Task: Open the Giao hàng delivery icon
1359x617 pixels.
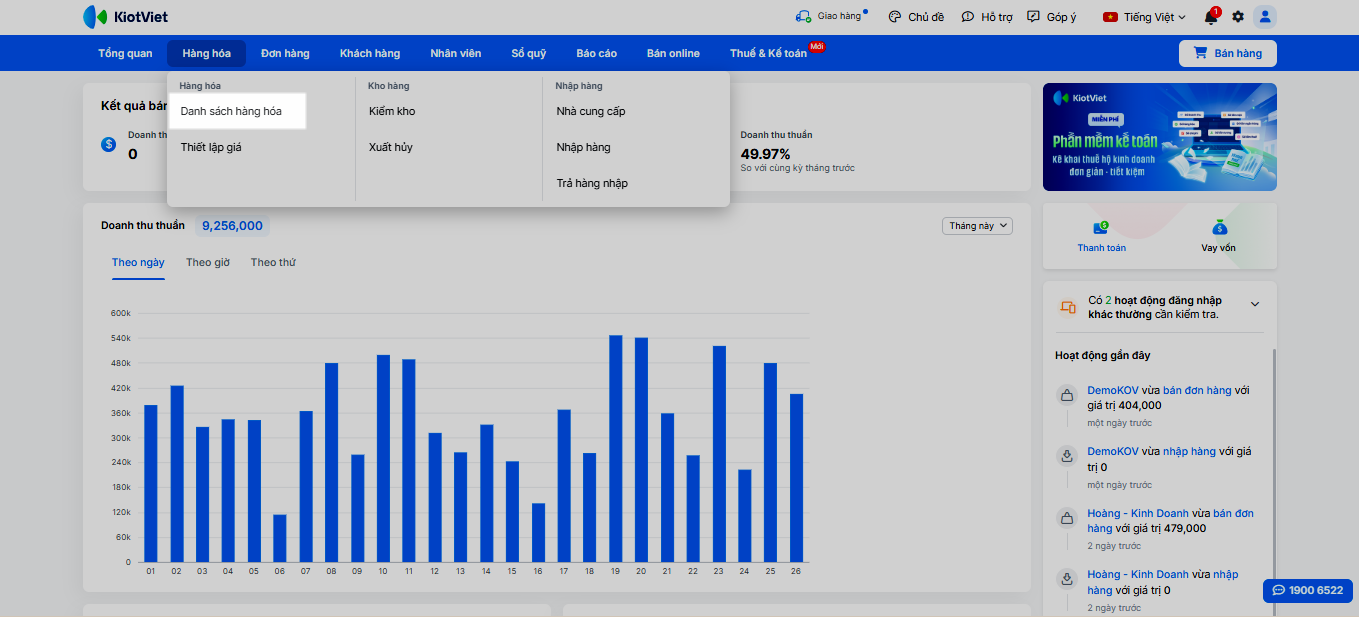Action: coord(803,17)
